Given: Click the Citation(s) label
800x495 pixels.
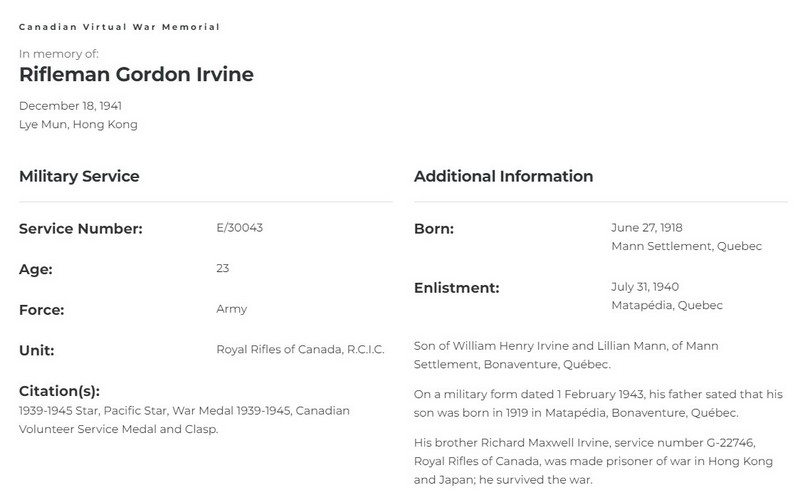Looking at the screenshot, I should pos(59,391).
